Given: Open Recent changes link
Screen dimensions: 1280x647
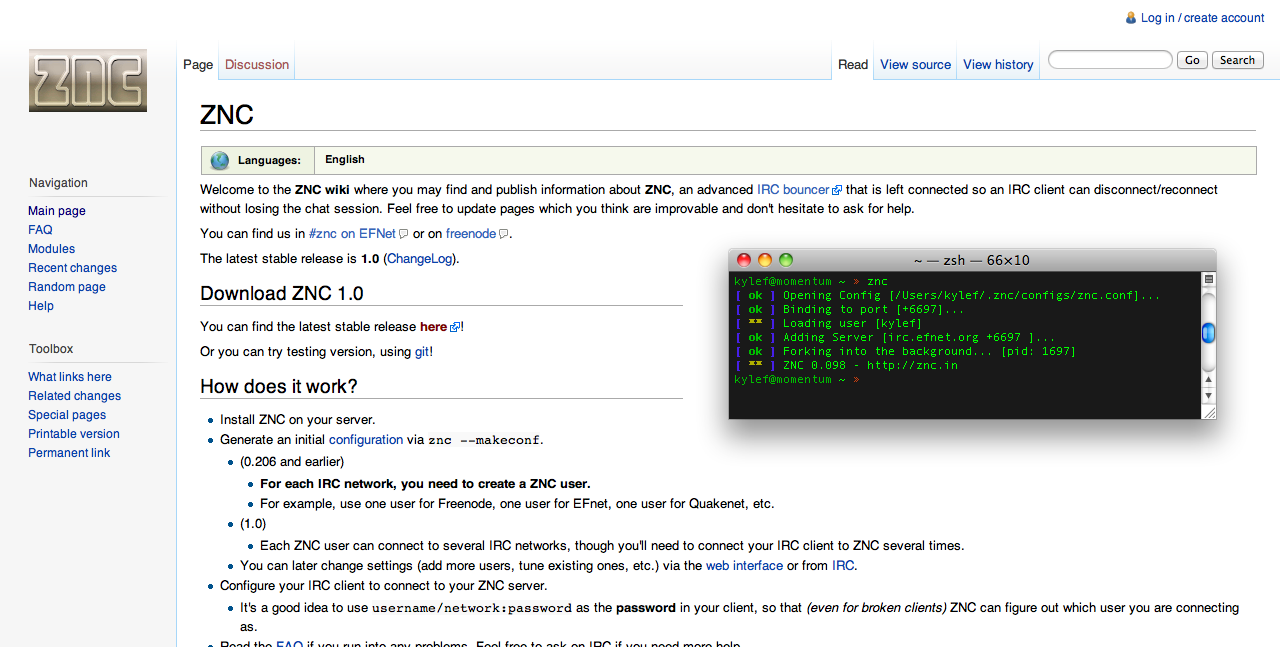Looking at the screenshot, I should tap(73, 268).
